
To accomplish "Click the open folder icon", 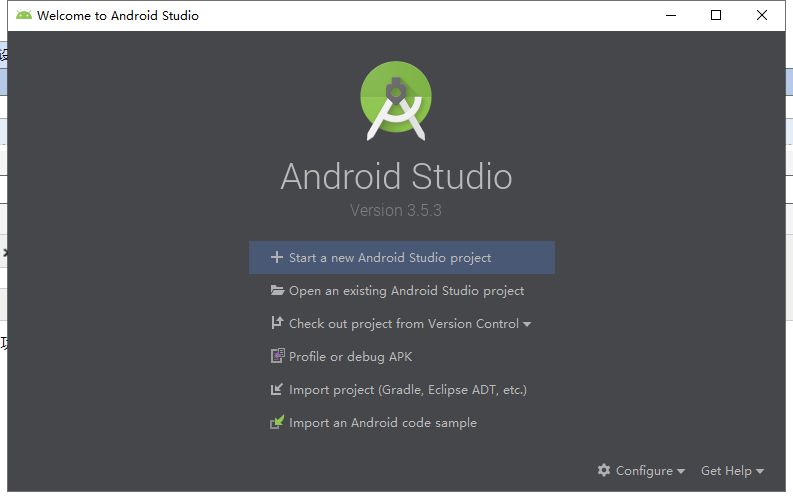I will (277, 290).
